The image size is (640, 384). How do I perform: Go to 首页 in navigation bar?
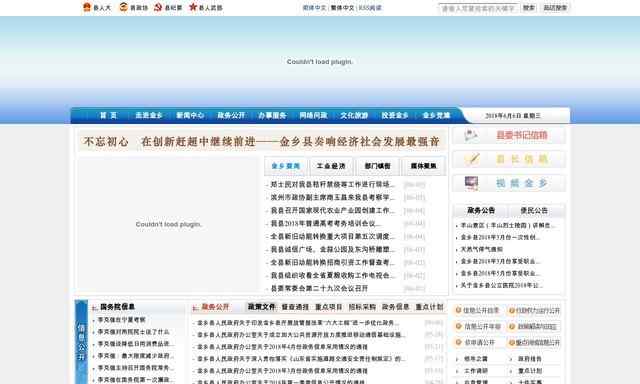click(x=108, y=115)
